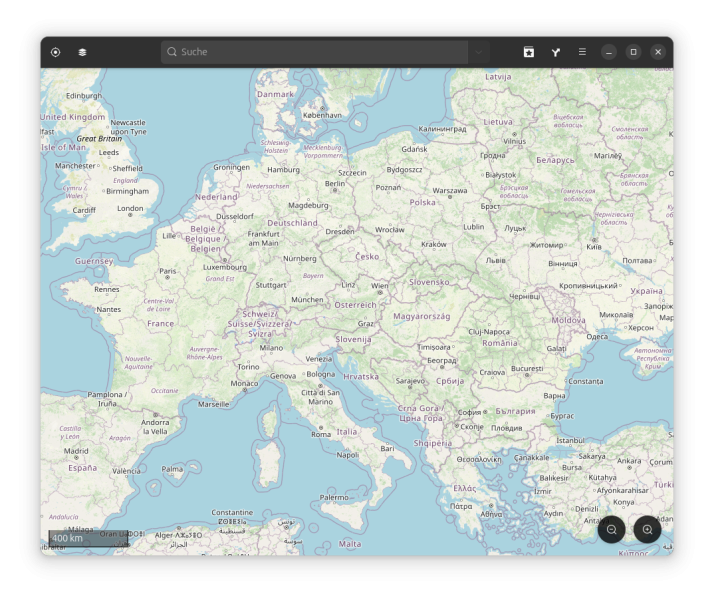
Task: Open the route planner icon
Action: (x=556, y=52)
